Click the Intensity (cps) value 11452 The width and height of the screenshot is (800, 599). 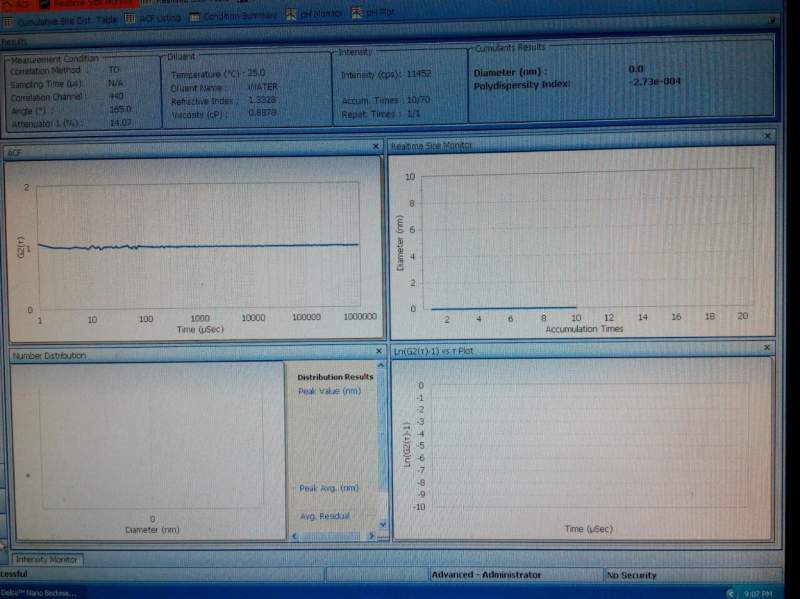(x=419, y=74)
